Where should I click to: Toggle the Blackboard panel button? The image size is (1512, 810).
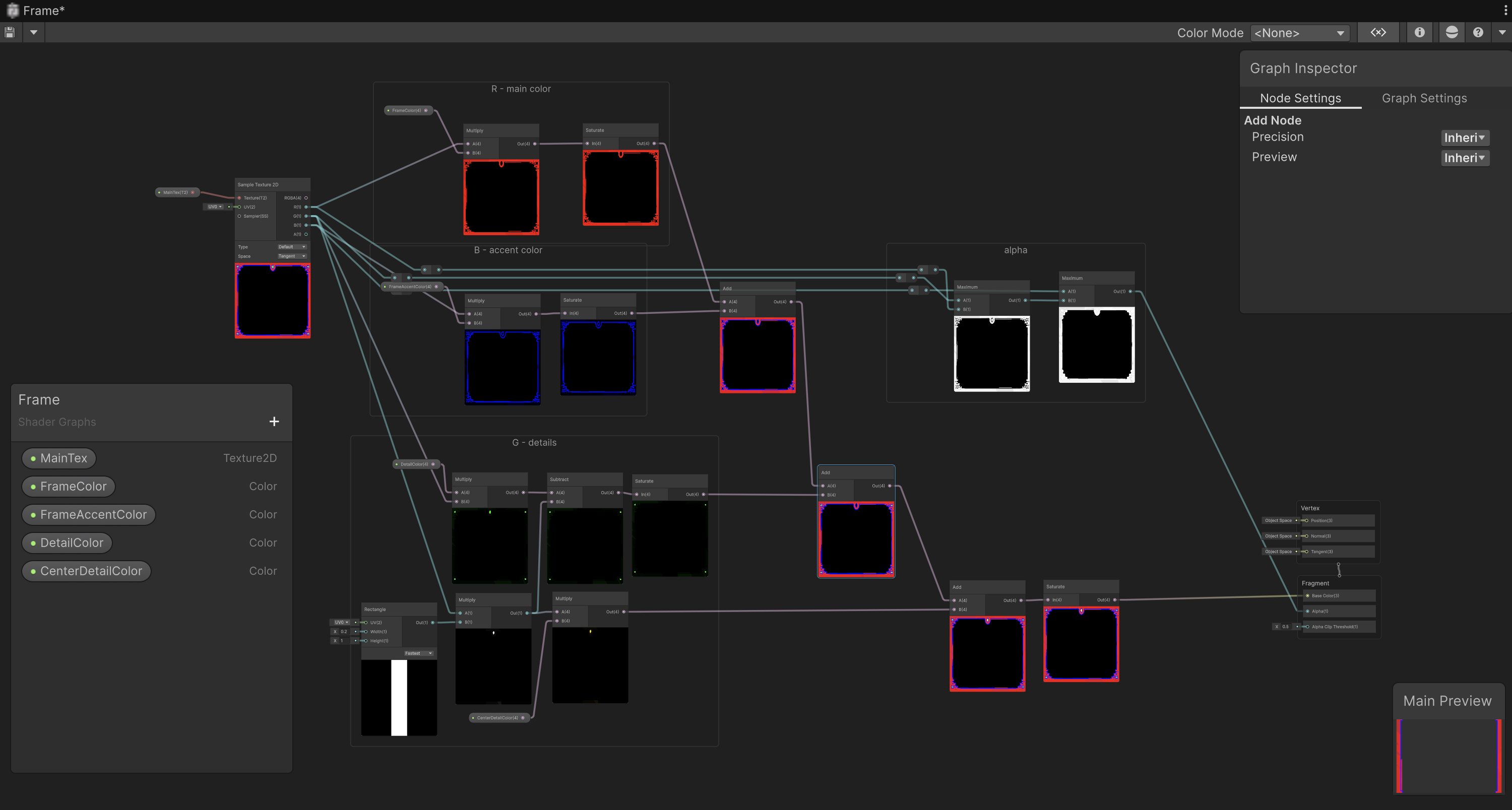click(1378, 32)
